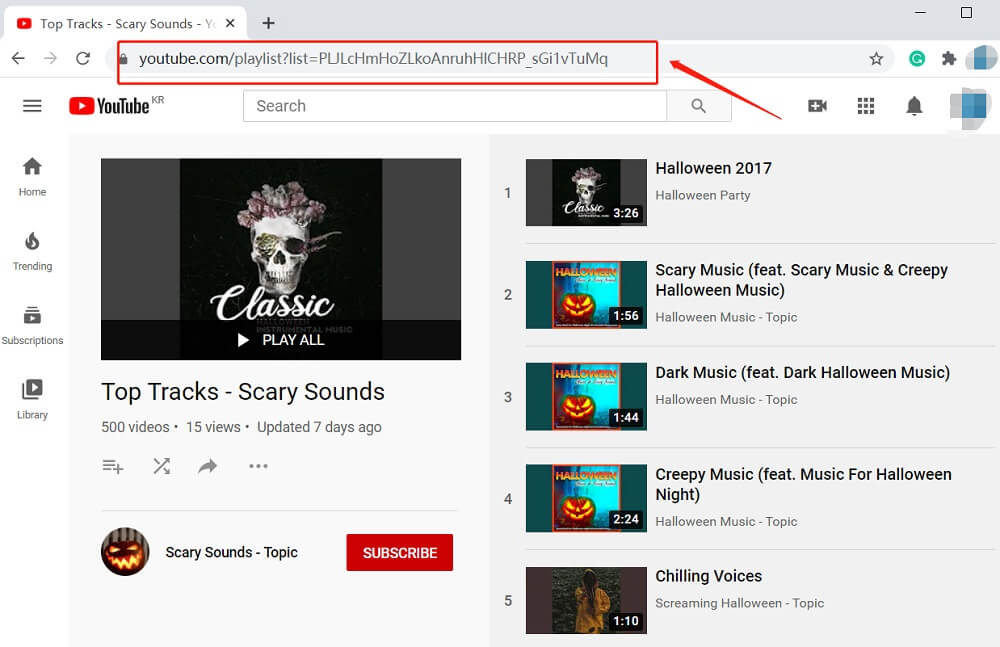Click the magnifier search button
1000x647 pixels.
coord(699,106)
